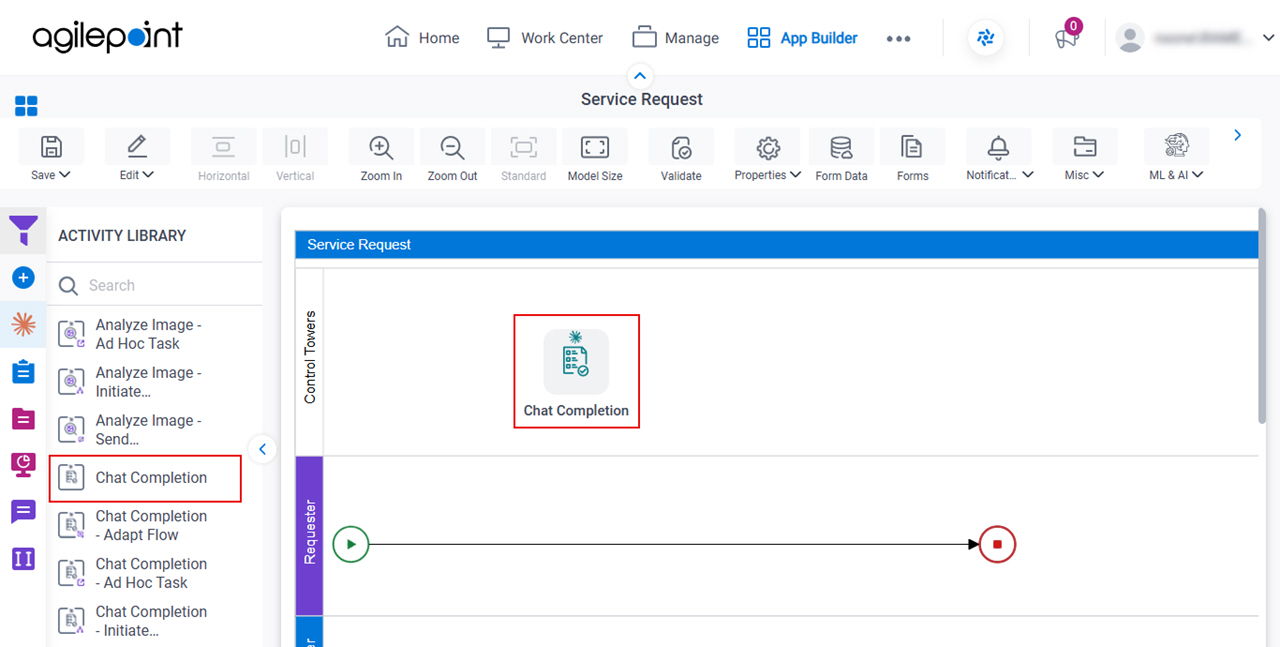Screen dimensions: 1280x647
Task: Click the Validate icon
Action: pos(681,148)
